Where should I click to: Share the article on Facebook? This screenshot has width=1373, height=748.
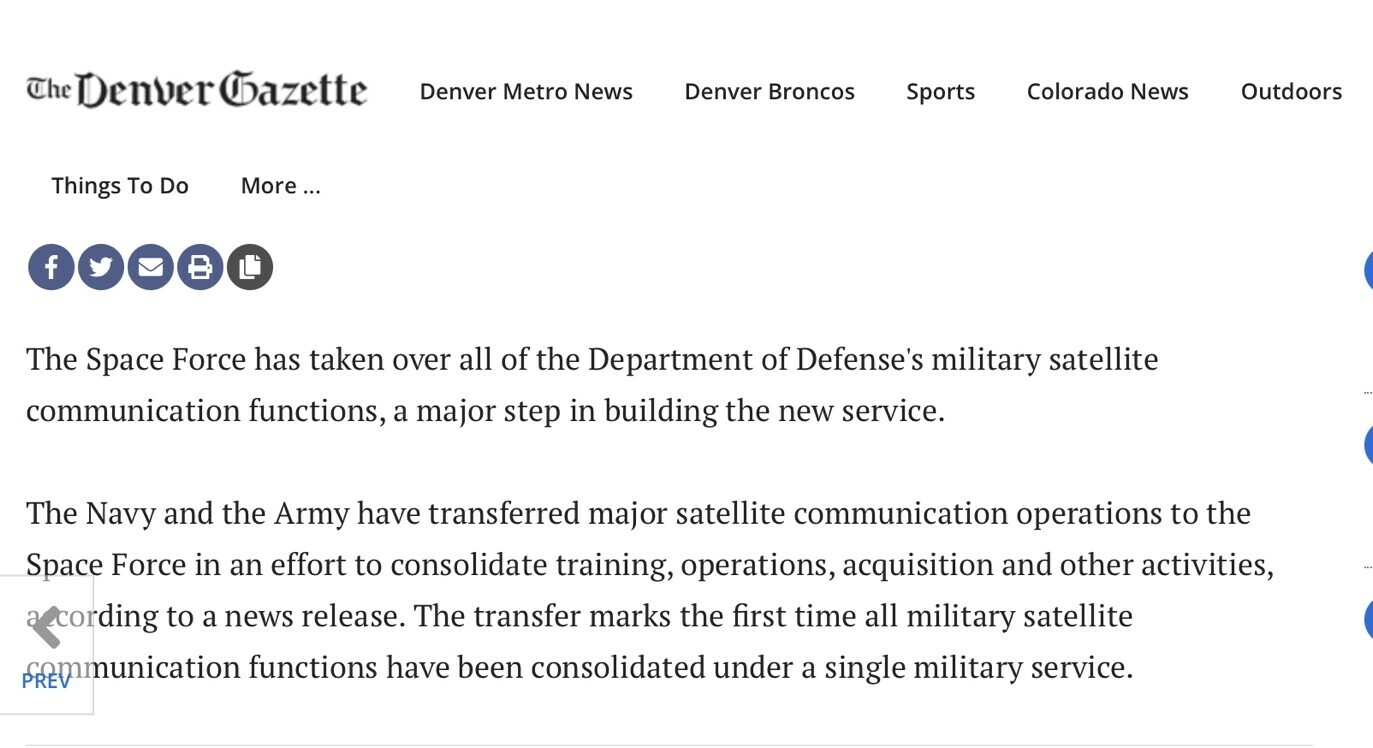point(51,267)
